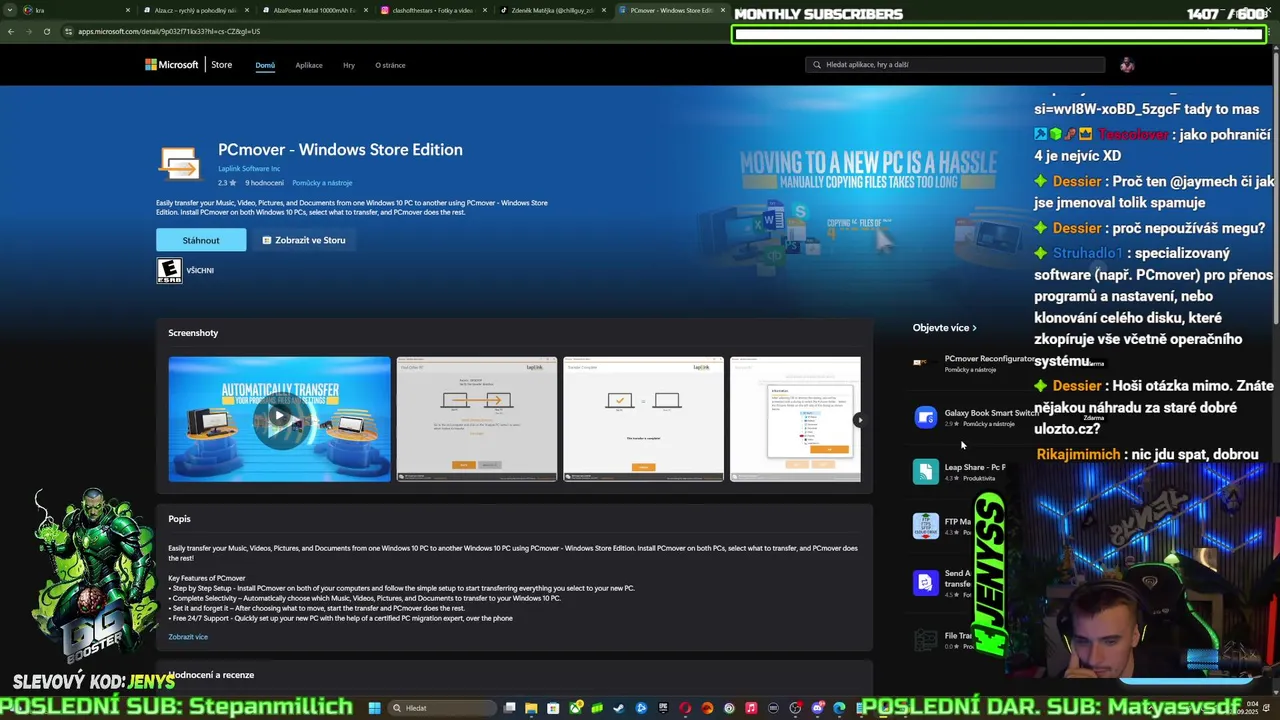Click the 9 hodnocení ratings link
The width and height of the screenshot is (1280, 720).
(x=265, y=183)
